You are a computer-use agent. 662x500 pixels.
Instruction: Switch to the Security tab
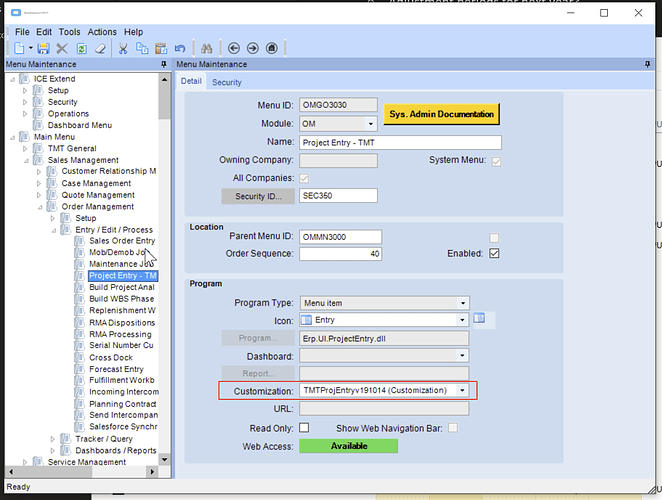(227, 82)
